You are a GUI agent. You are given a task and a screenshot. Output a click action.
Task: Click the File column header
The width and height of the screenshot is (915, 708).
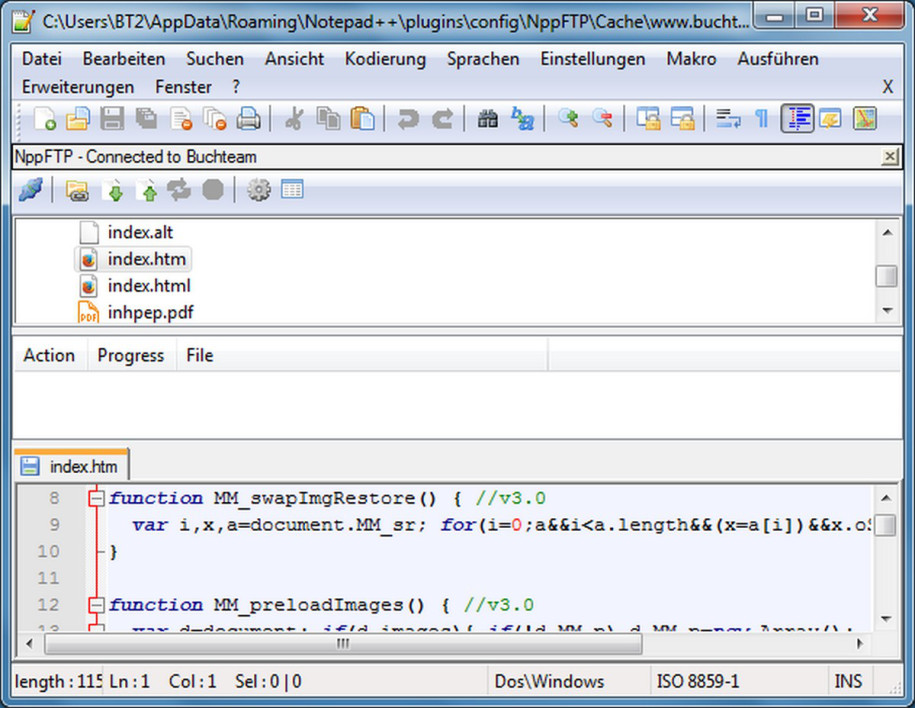[362, 355]
